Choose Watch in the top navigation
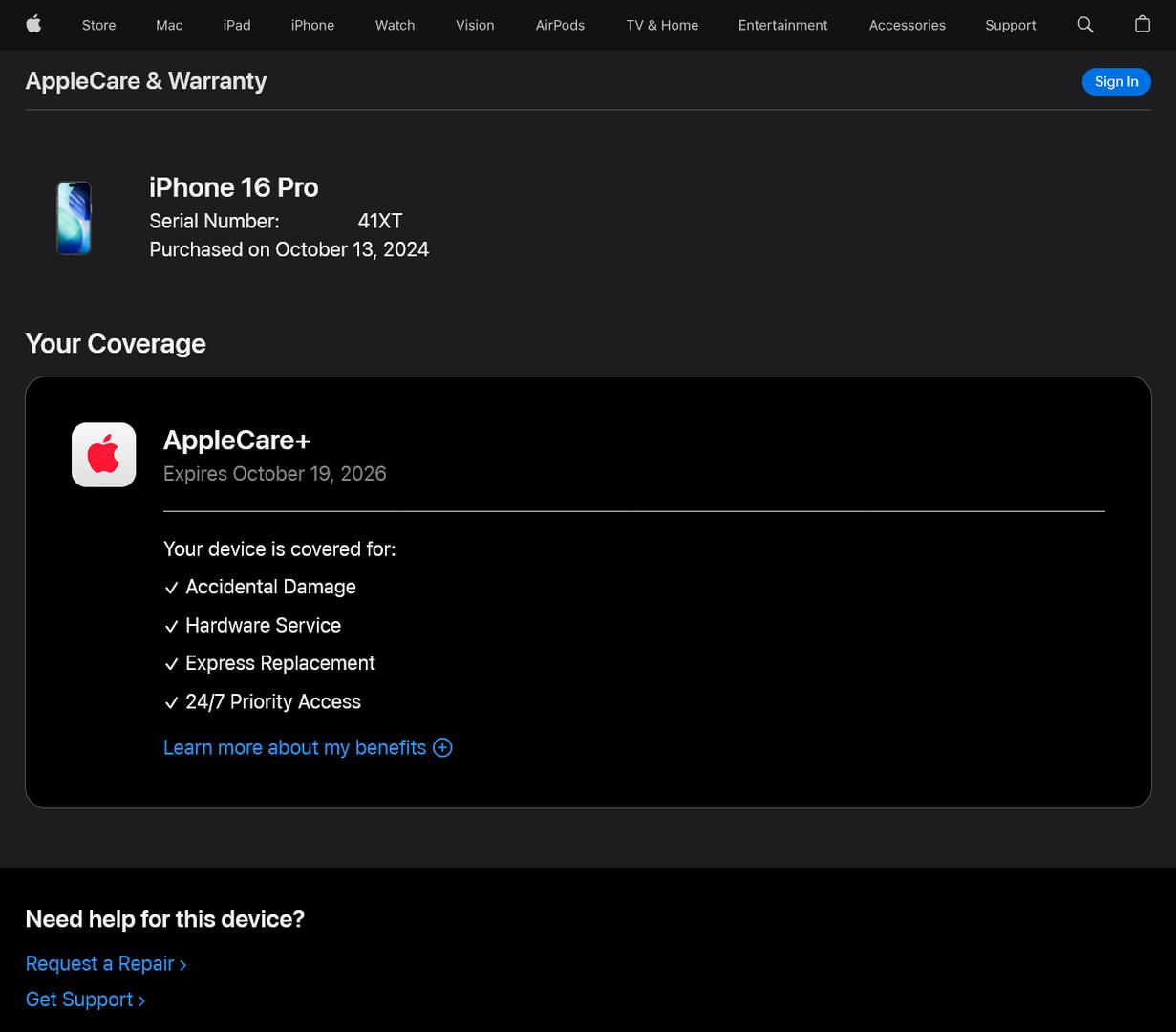Viewport: 1176px width, 1032px height. [395, 25]
